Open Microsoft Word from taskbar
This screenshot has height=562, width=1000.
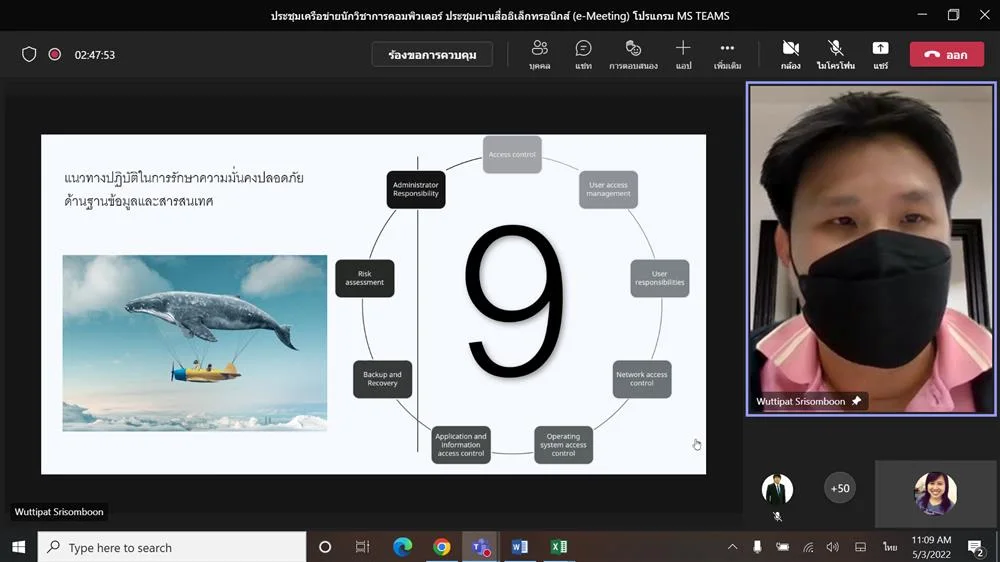[x=520, y=547]
